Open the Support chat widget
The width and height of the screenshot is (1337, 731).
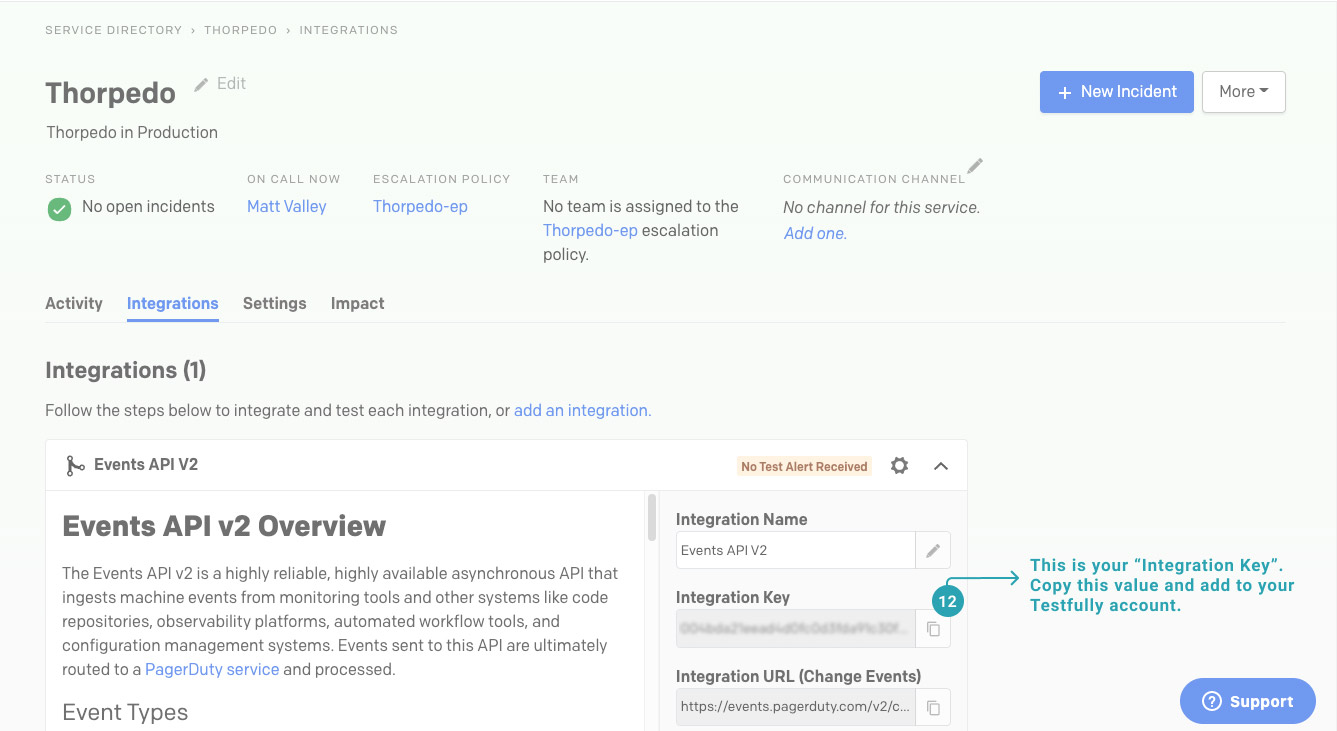click(1248, 701)
